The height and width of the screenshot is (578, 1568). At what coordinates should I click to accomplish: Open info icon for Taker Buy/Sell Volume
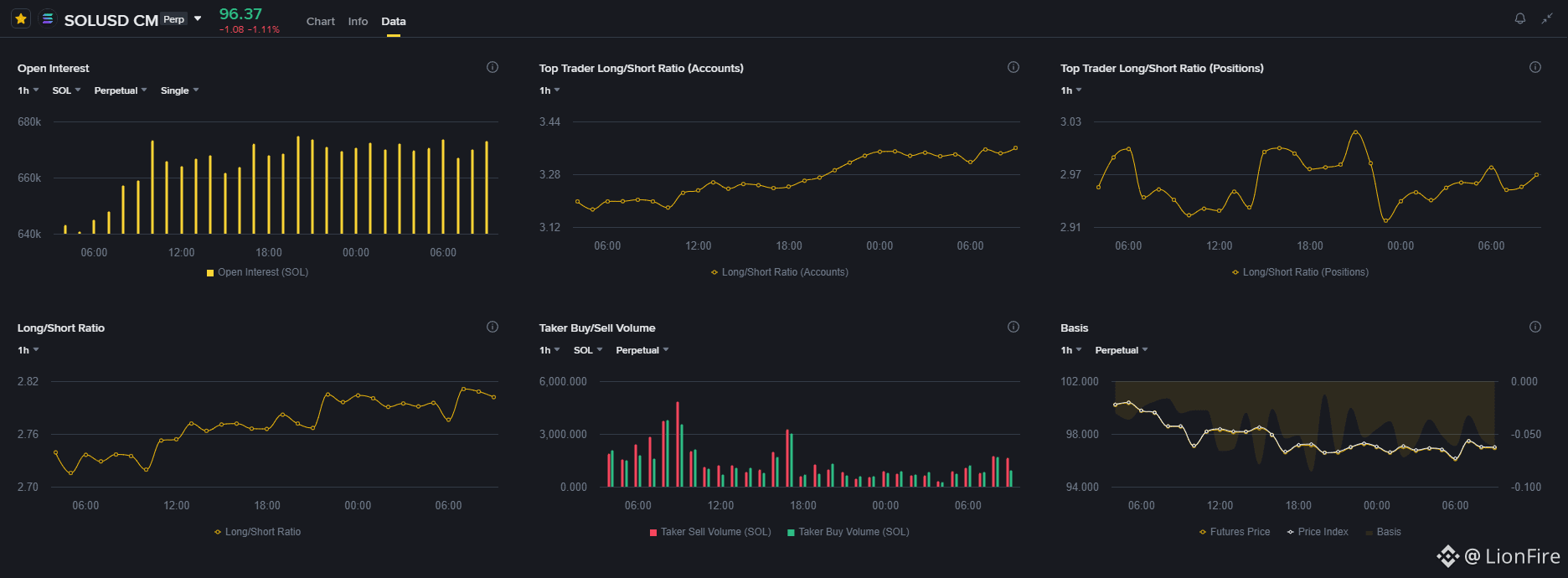[1014, 327]
